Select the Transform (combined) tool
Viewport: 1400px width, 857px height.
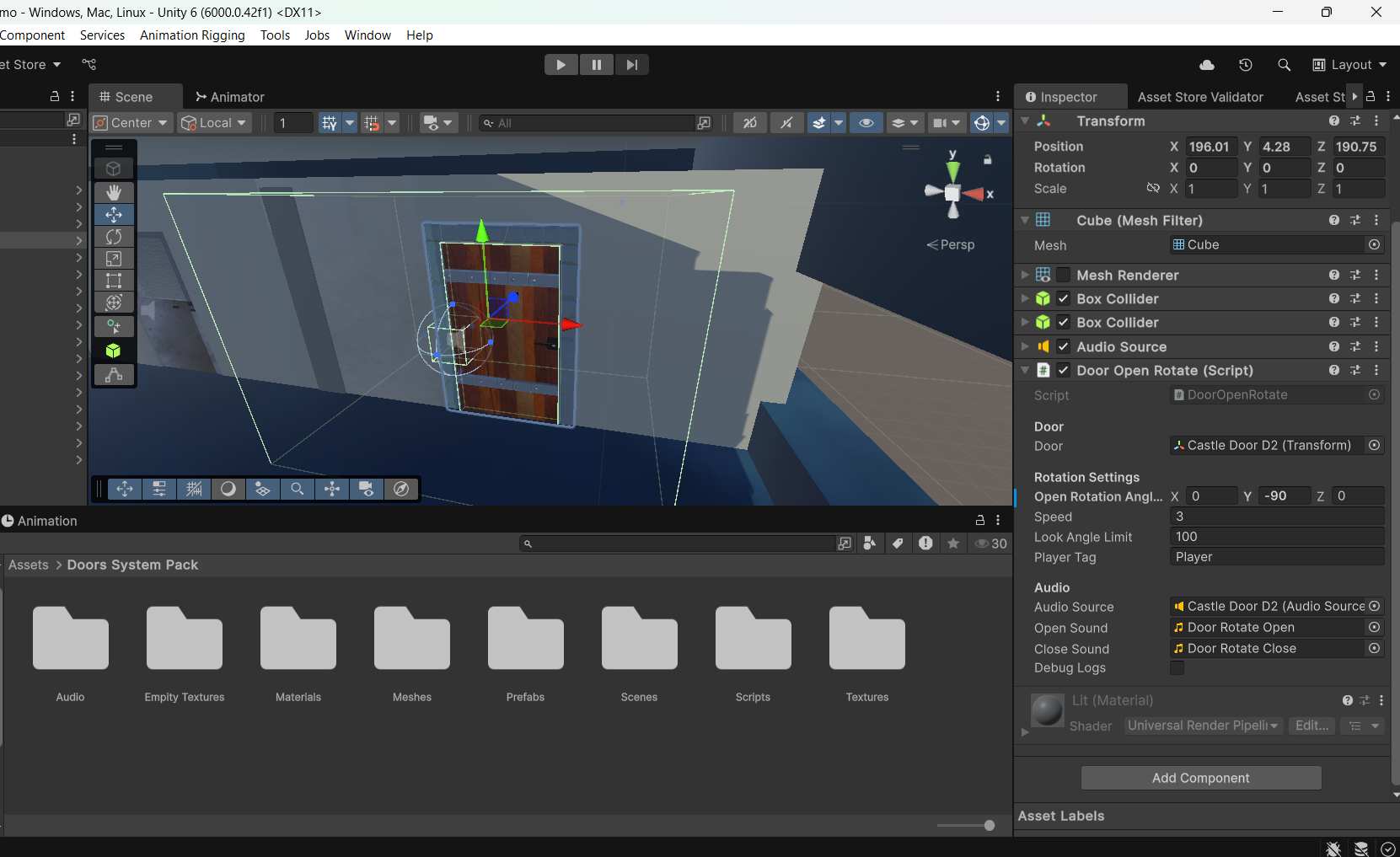tap(114, 302)
